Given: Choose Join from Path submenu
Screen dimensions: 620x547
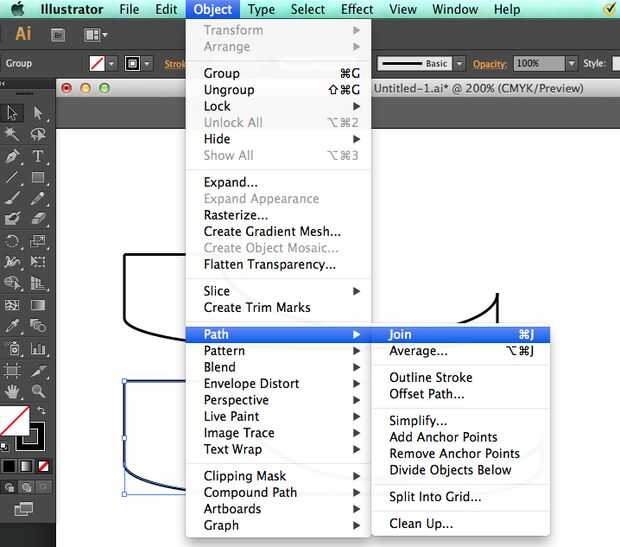Looking at the screenshot, I should coord(461,335).
